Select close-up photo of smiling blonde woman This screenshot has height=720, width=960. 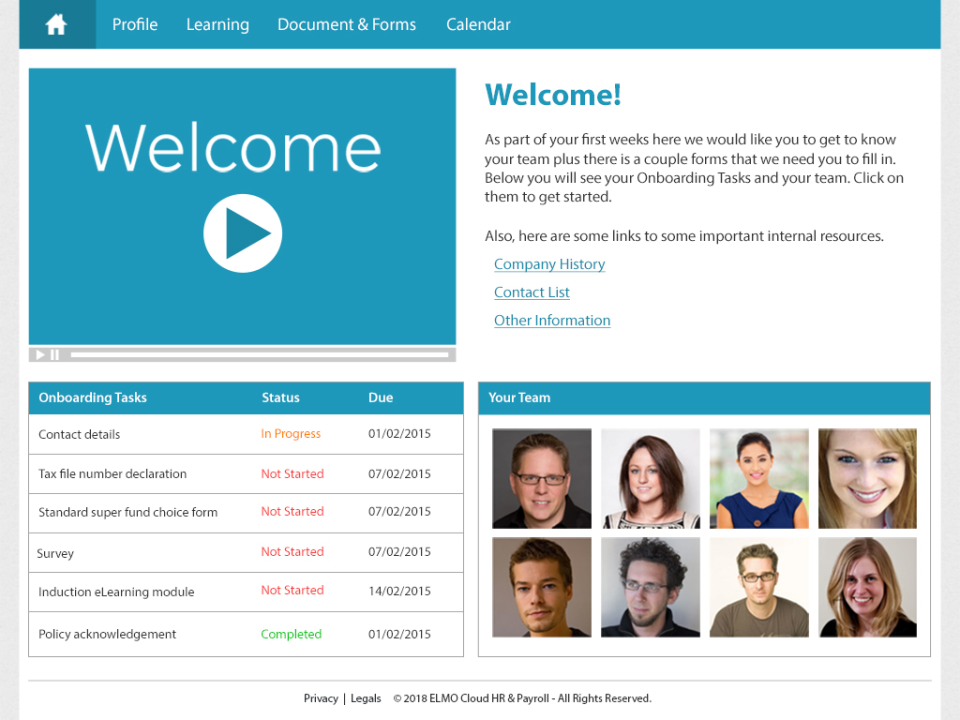tap(868, 479)
